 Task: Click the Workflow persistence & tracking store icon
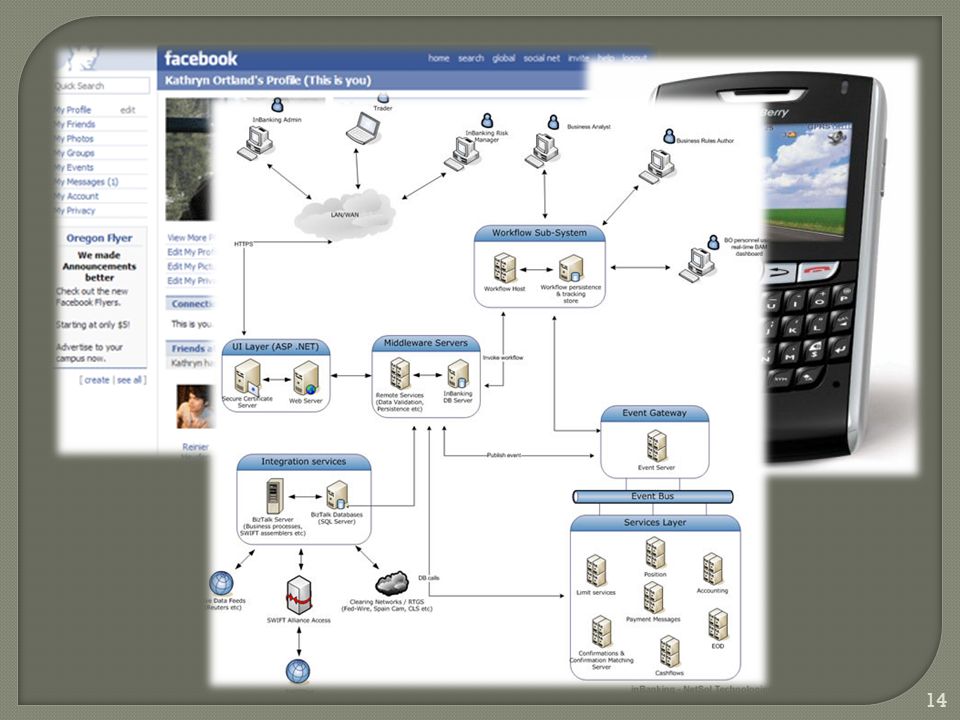571,268
